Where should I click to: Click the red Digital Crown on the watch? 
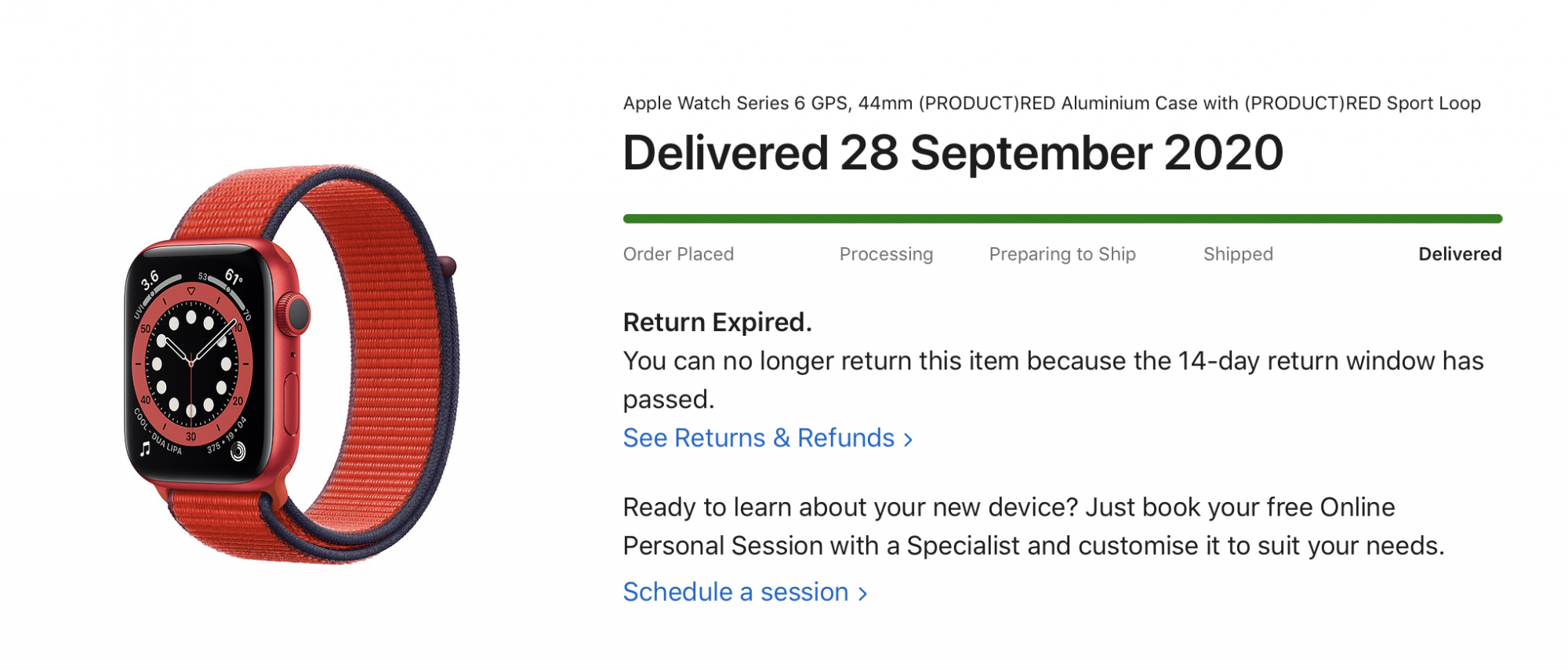pos(298,314)
